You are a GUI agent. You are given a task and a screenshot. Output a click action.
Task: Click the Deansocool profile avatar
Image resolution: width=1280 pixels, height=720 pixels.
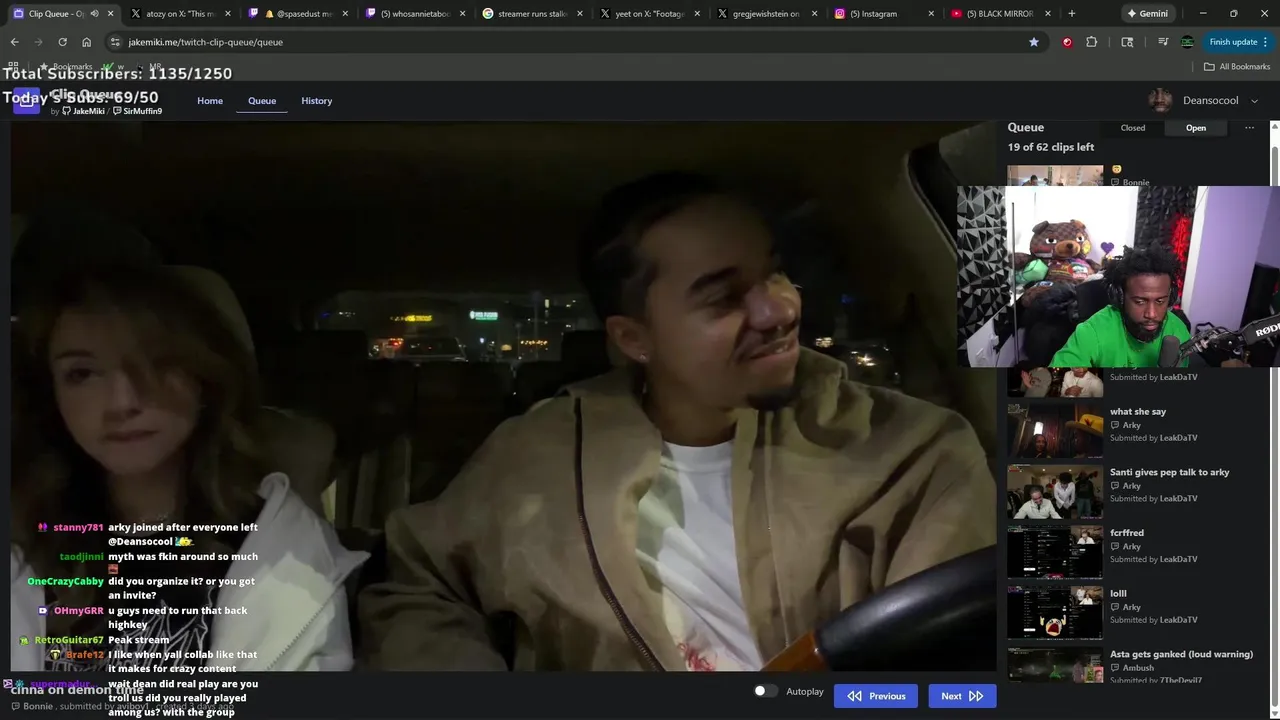tap(1160, 100)
